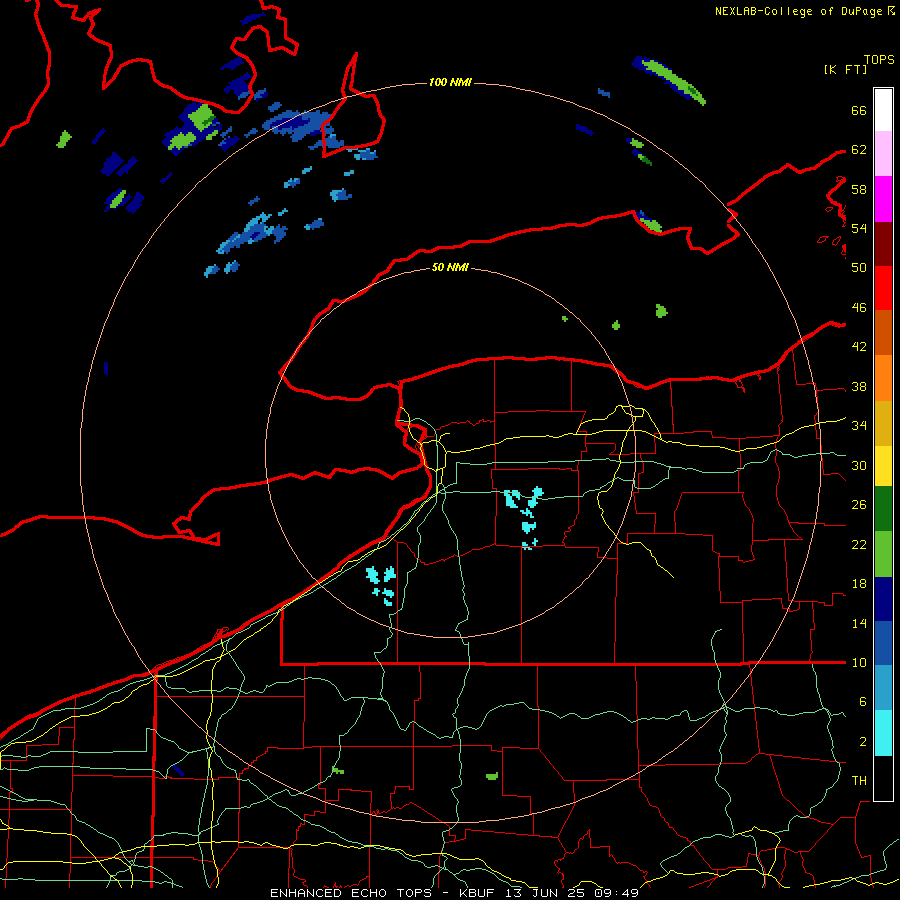Click the dark green legend swatch
The image size is (900, 900).
coord(883,509)
